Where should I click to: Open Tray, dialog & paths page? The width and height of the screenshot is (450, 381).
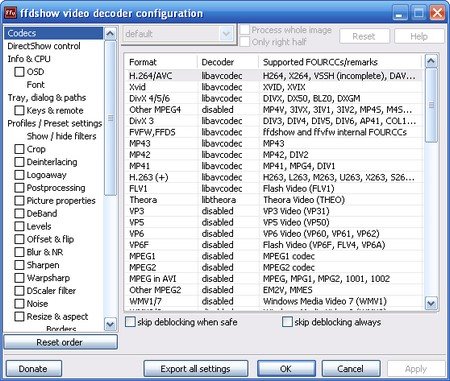[47, 98]
